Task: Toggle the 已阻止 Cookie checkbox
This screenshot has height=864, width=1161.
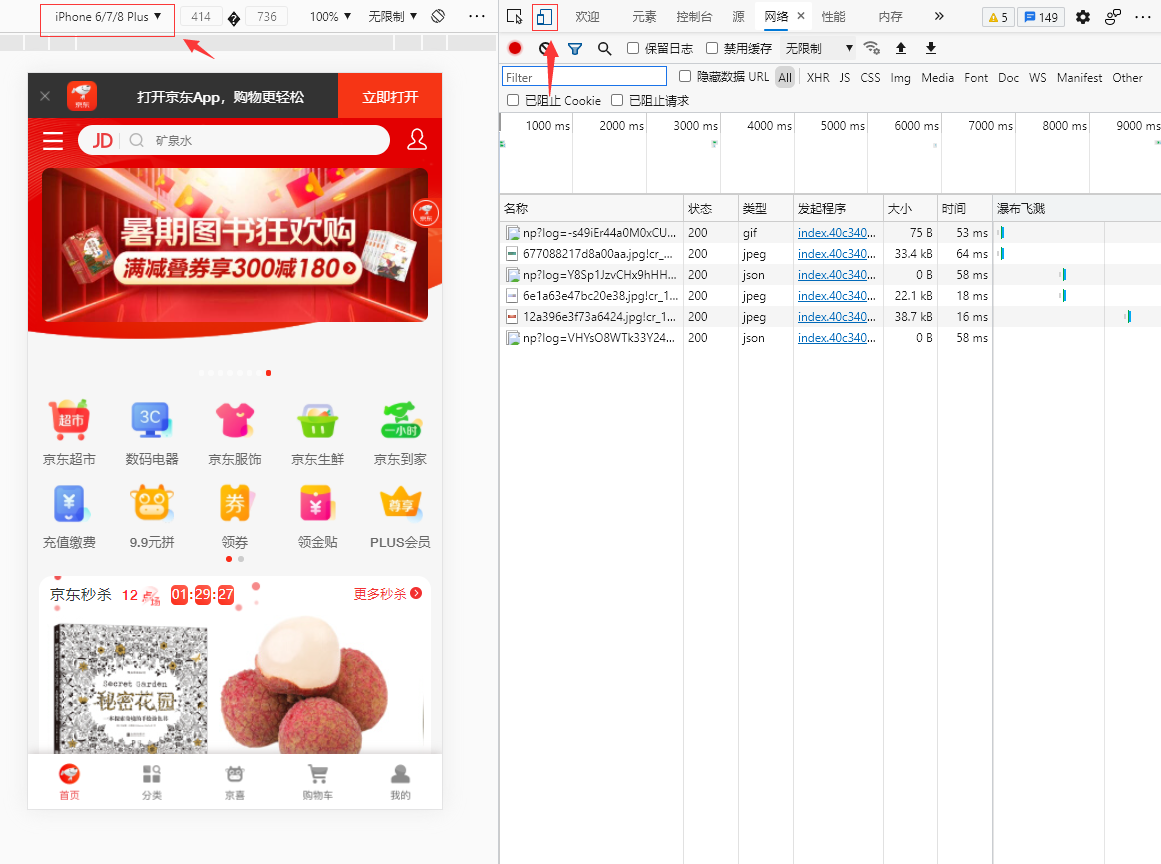Action: click(x=512, y=100)
